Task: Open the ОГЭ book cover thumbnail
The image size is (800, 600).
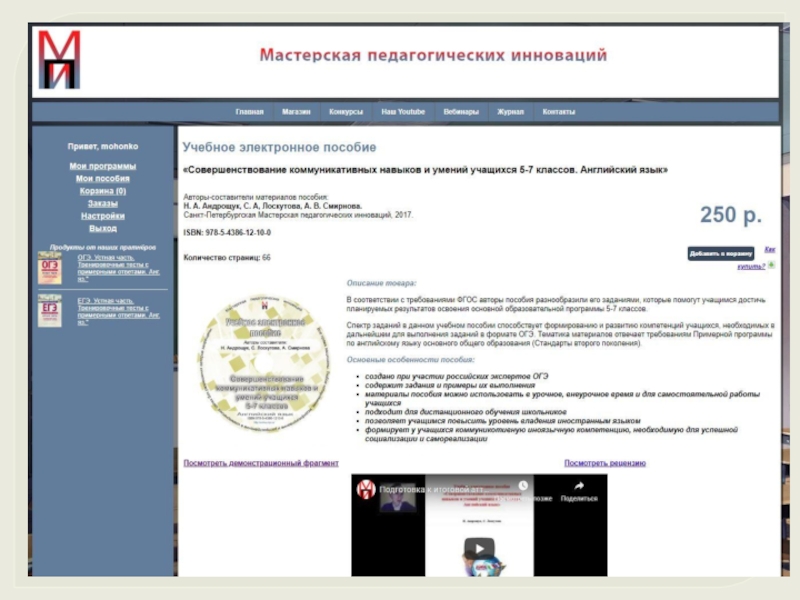Action: 49,268
